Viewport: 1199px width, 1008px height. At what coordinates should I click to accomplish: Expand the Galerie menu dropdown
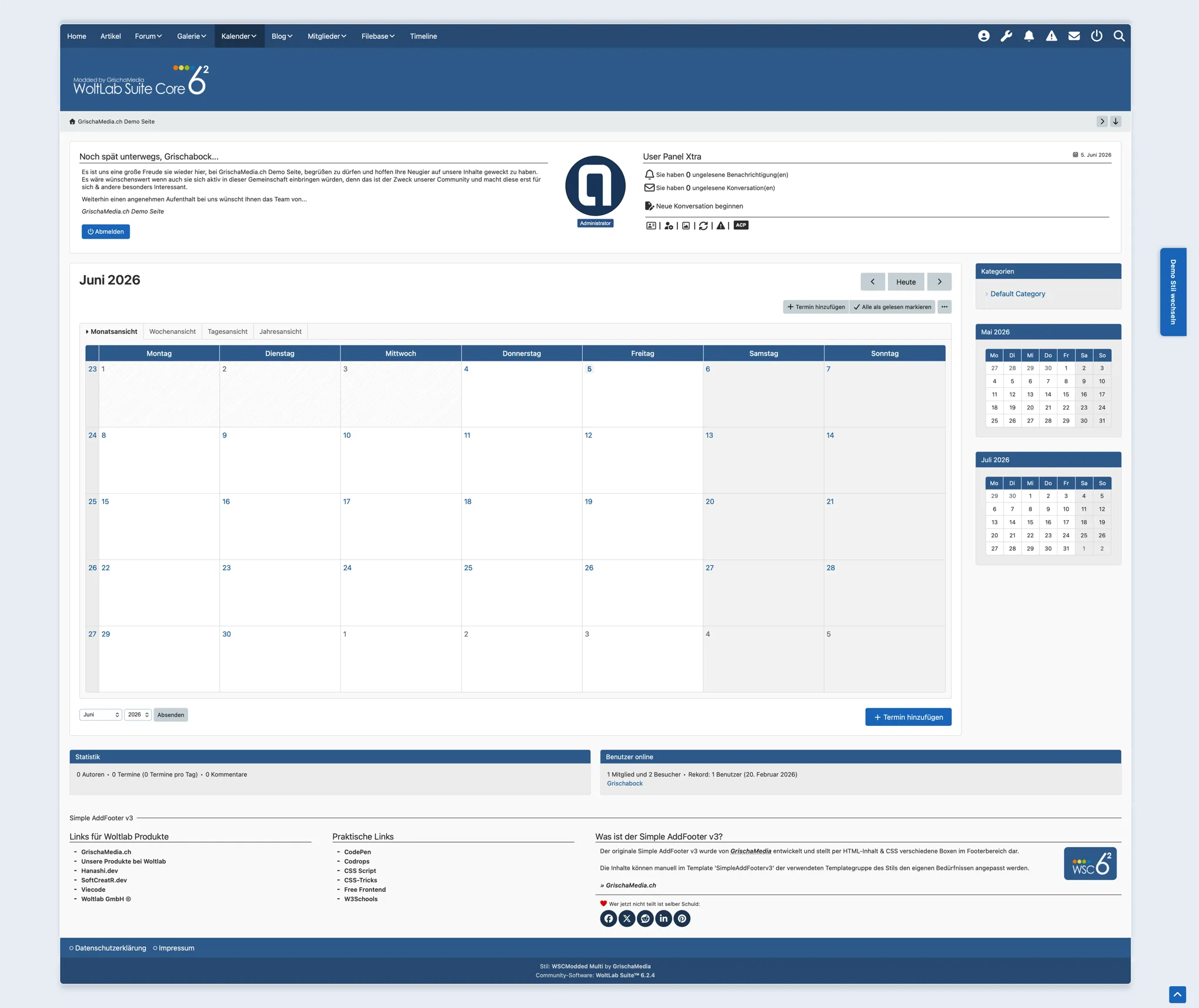(191, 36)
